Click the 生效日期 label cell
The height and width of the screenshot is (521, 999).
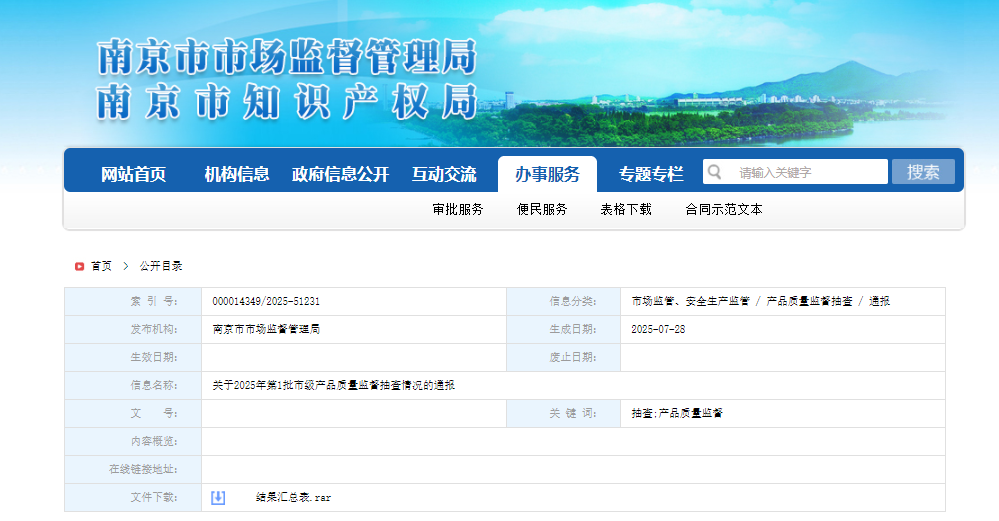point(133,357)
